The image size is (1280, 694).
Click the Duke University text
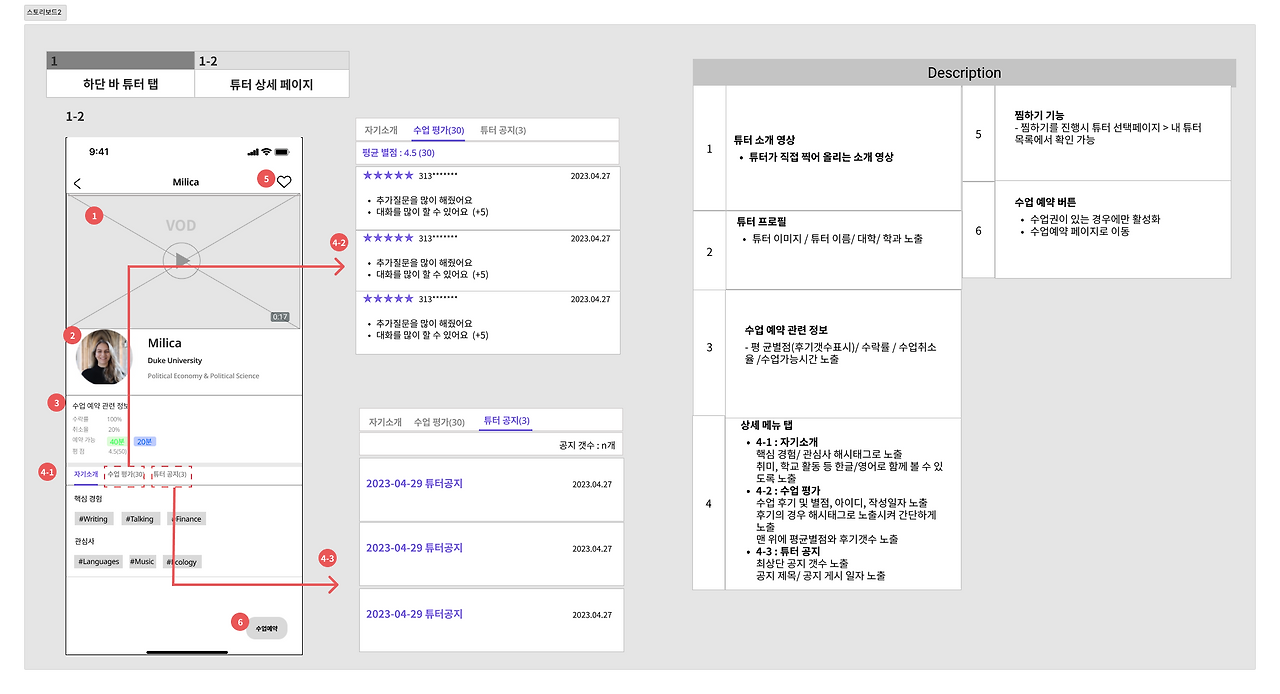[x=175, y=360]
